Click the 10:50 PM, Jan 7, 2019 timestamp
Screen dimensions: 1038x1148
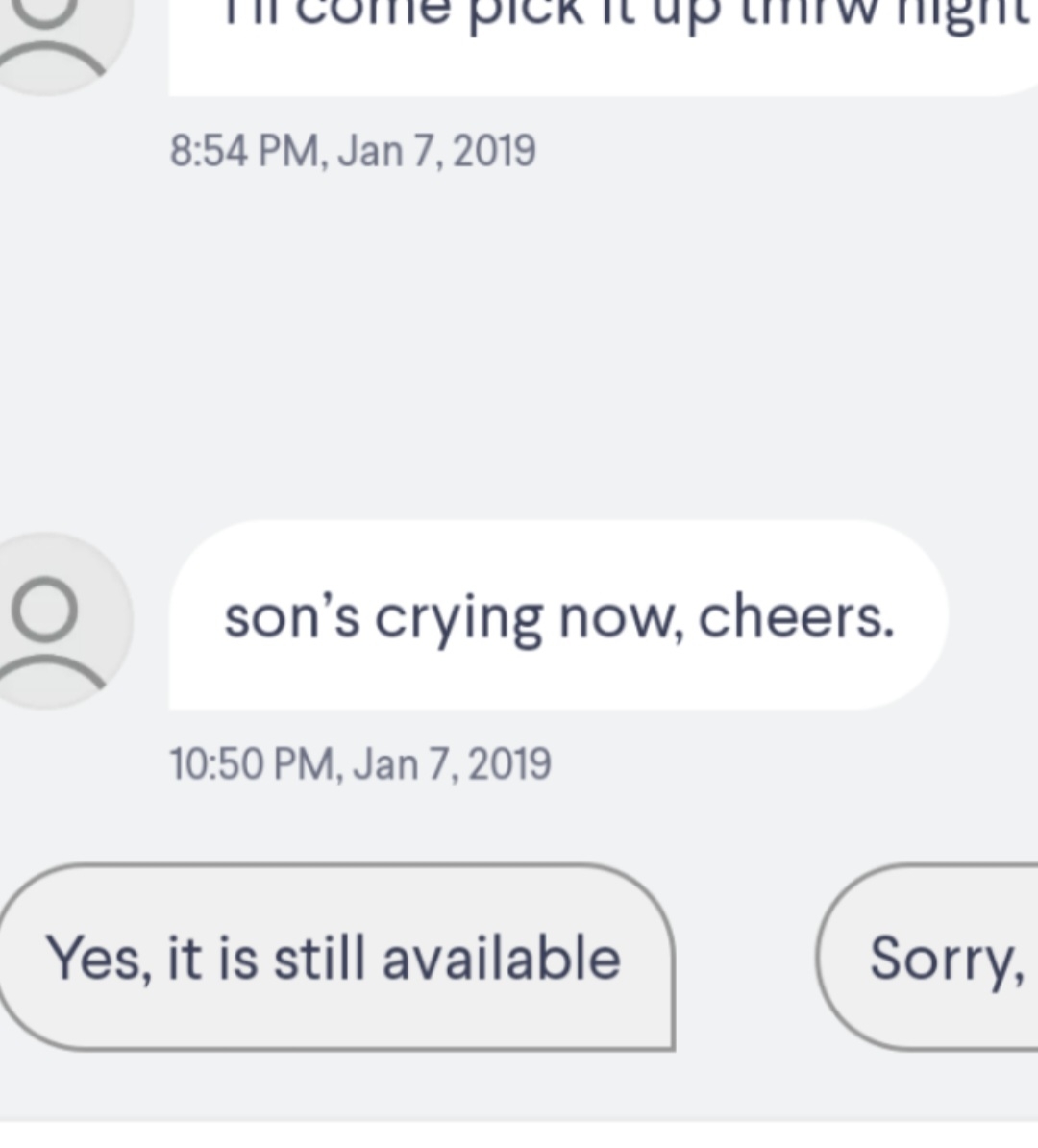360,764
